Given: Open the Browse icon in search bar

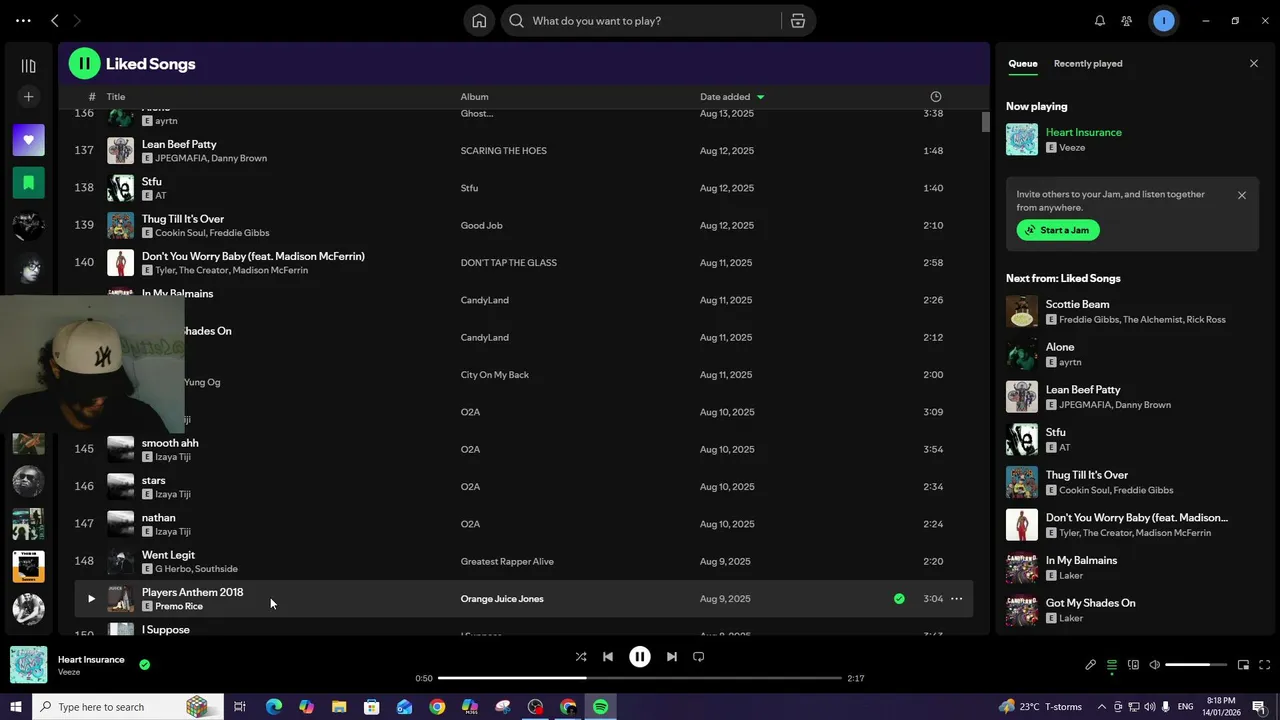Looking at the screenshot, I should tap(797, 20).
